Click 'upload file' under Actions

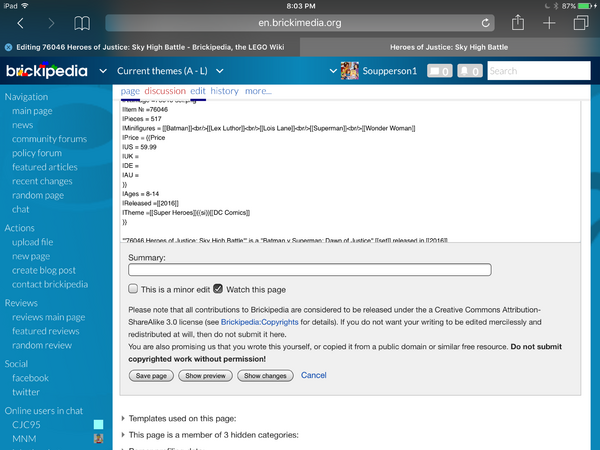[33, 242]
